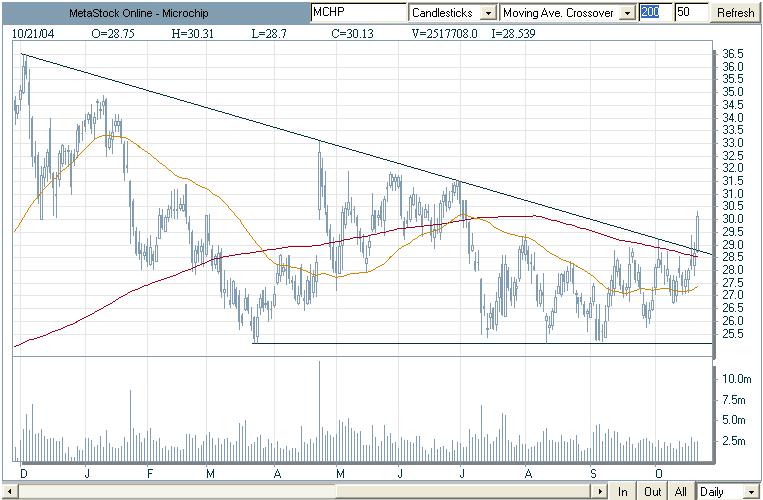
Task: Click the tallest volume spike bar in late April
Action: click(x=320, y=411)
